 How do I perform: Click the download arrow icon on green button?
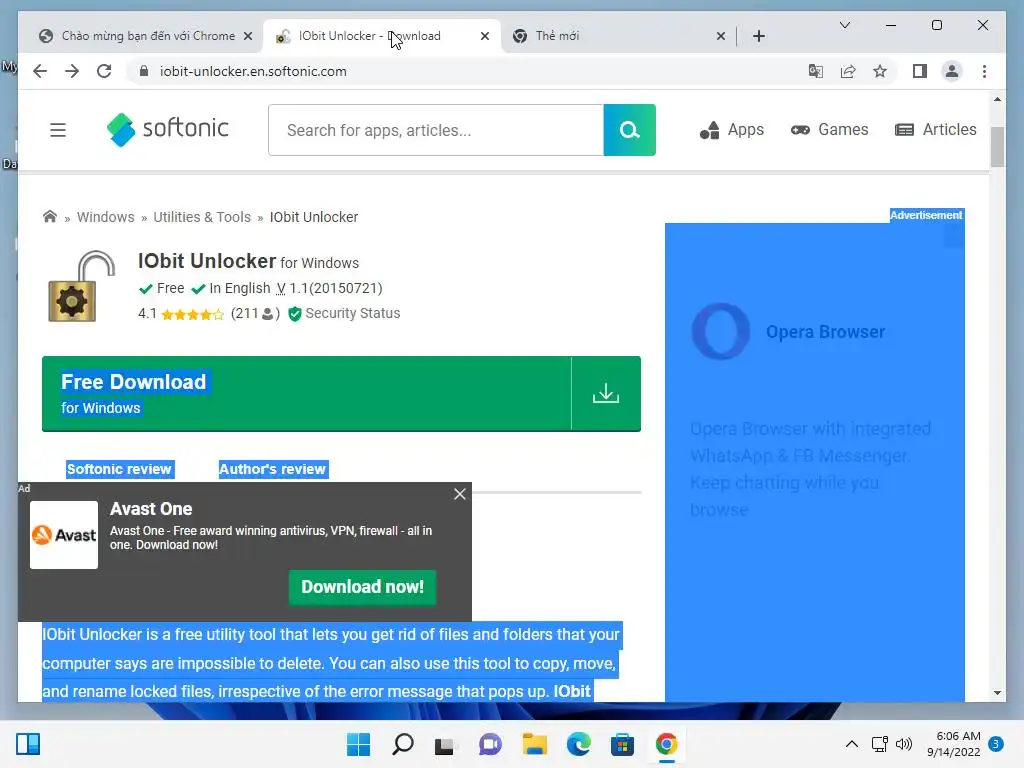coord(605,393)
